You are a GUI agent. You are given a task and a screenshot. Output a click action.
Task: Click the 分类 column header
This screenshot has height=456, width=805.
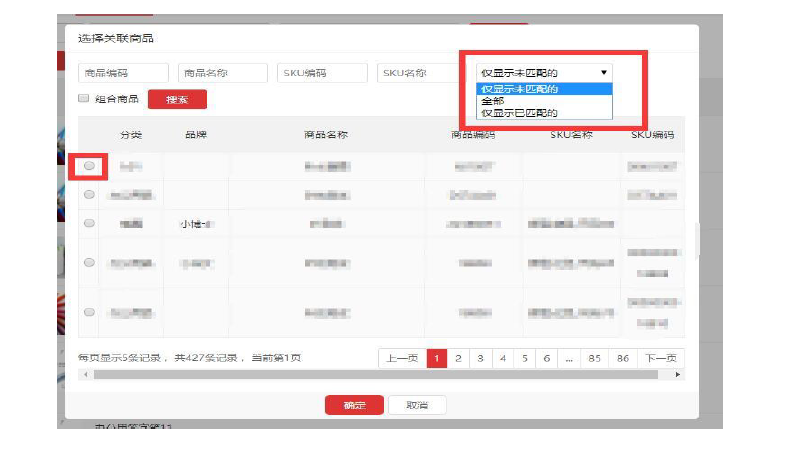[131, 135]
